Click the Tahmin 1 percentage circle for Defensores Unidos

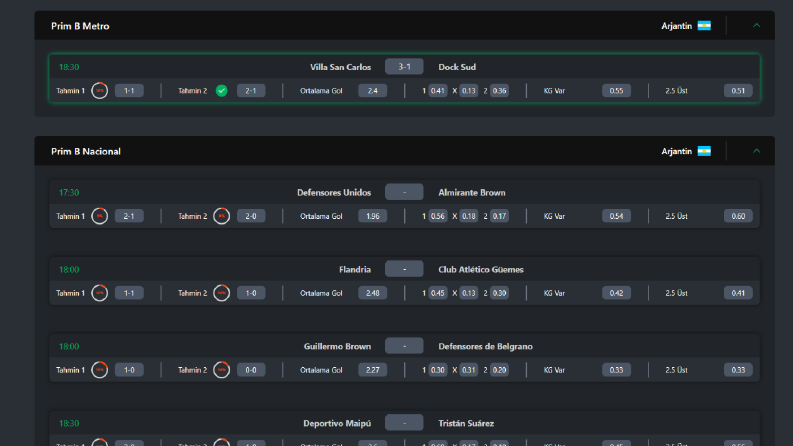click(100, 216)
